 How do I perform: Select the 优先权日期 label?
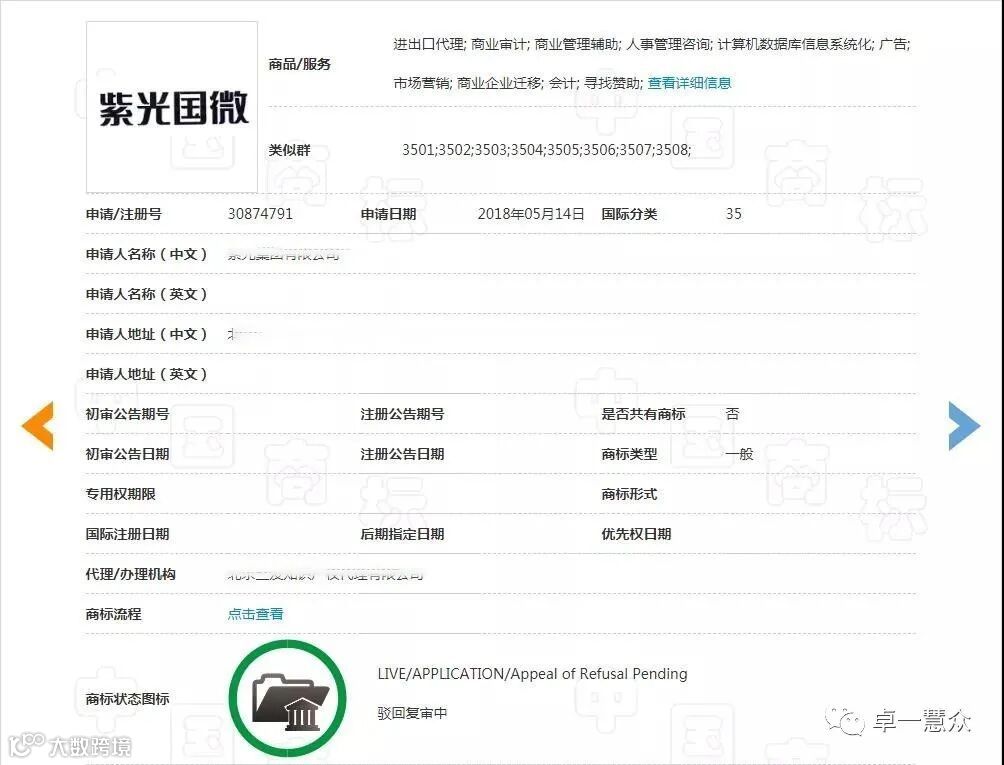click(x=636, y=534)
